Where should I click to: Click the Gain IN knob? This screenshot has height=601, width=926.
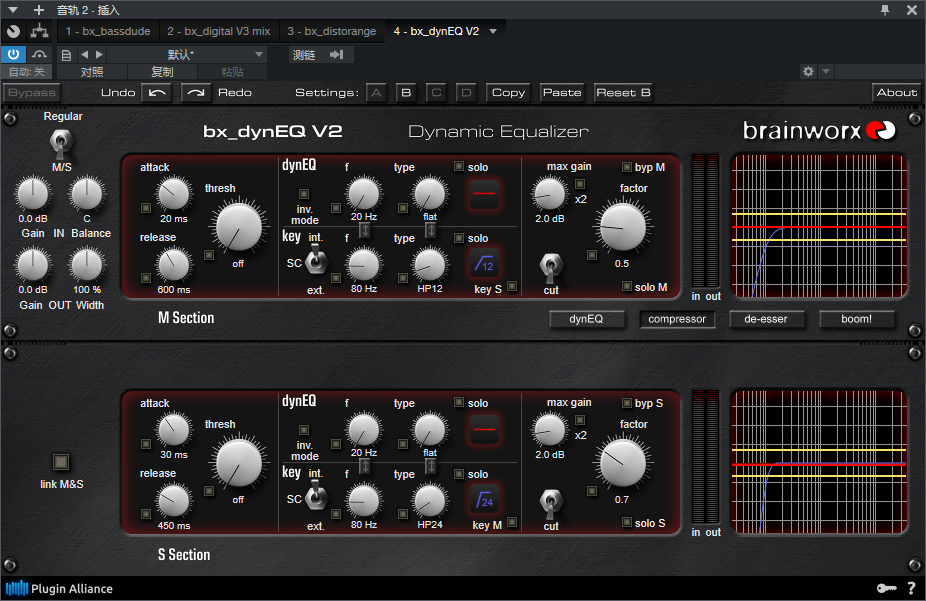pyautogui.click(x=33, y=194)
